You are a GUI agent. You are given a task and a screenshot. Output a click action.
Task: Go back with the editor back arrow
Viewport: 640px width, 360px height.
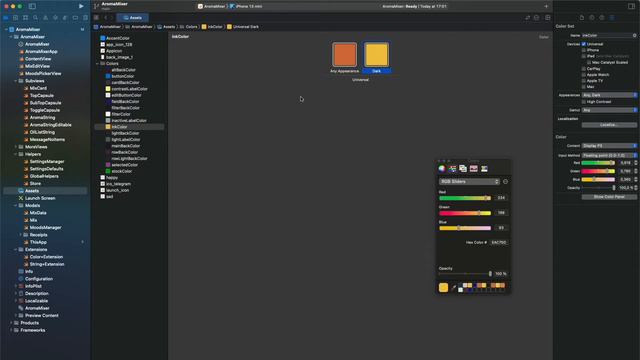pyautogui.click(x=105, y=18)
